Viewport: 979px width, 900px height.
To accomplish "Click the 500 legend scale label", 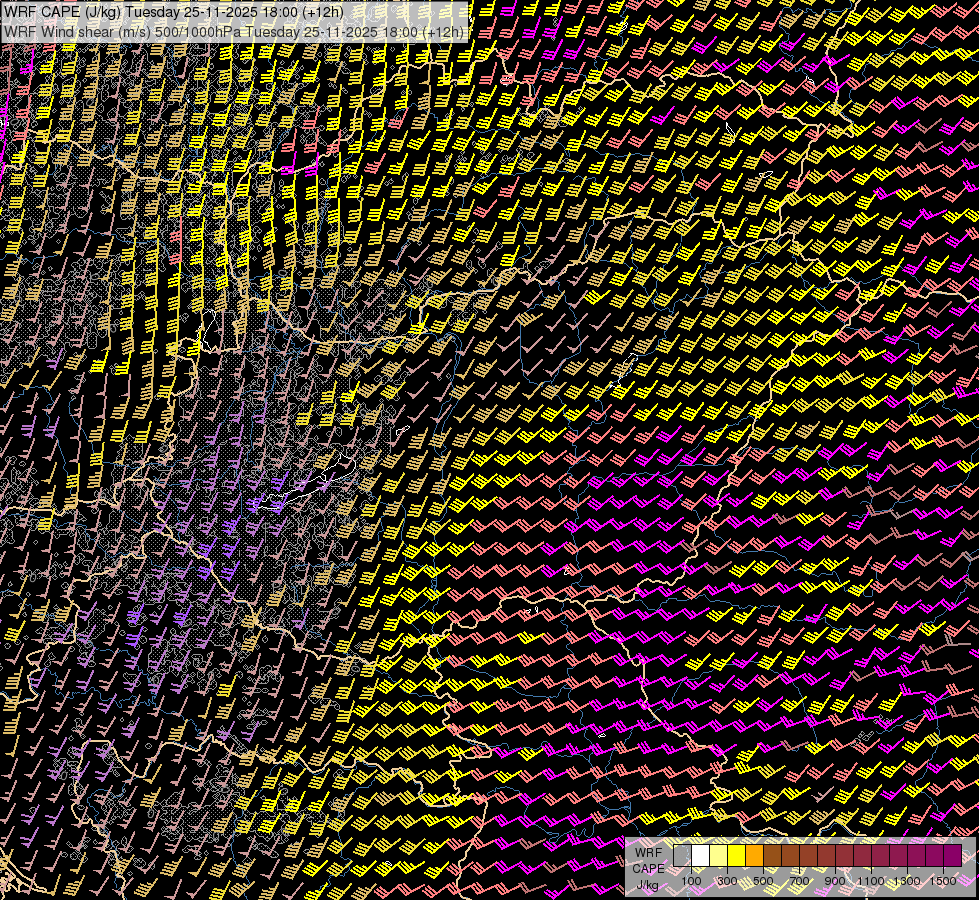I will 763,881.
